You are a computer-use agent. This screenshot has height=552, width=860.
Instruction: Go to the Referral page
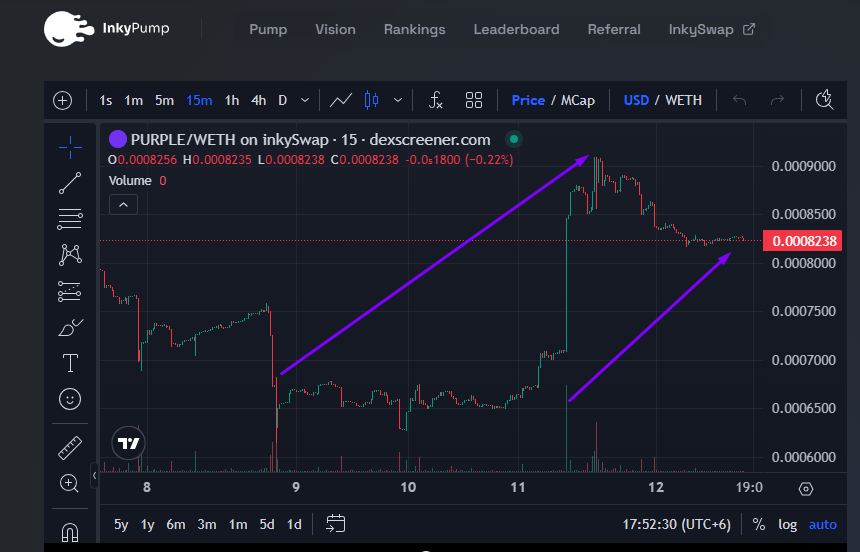click(x=614, y=29)
